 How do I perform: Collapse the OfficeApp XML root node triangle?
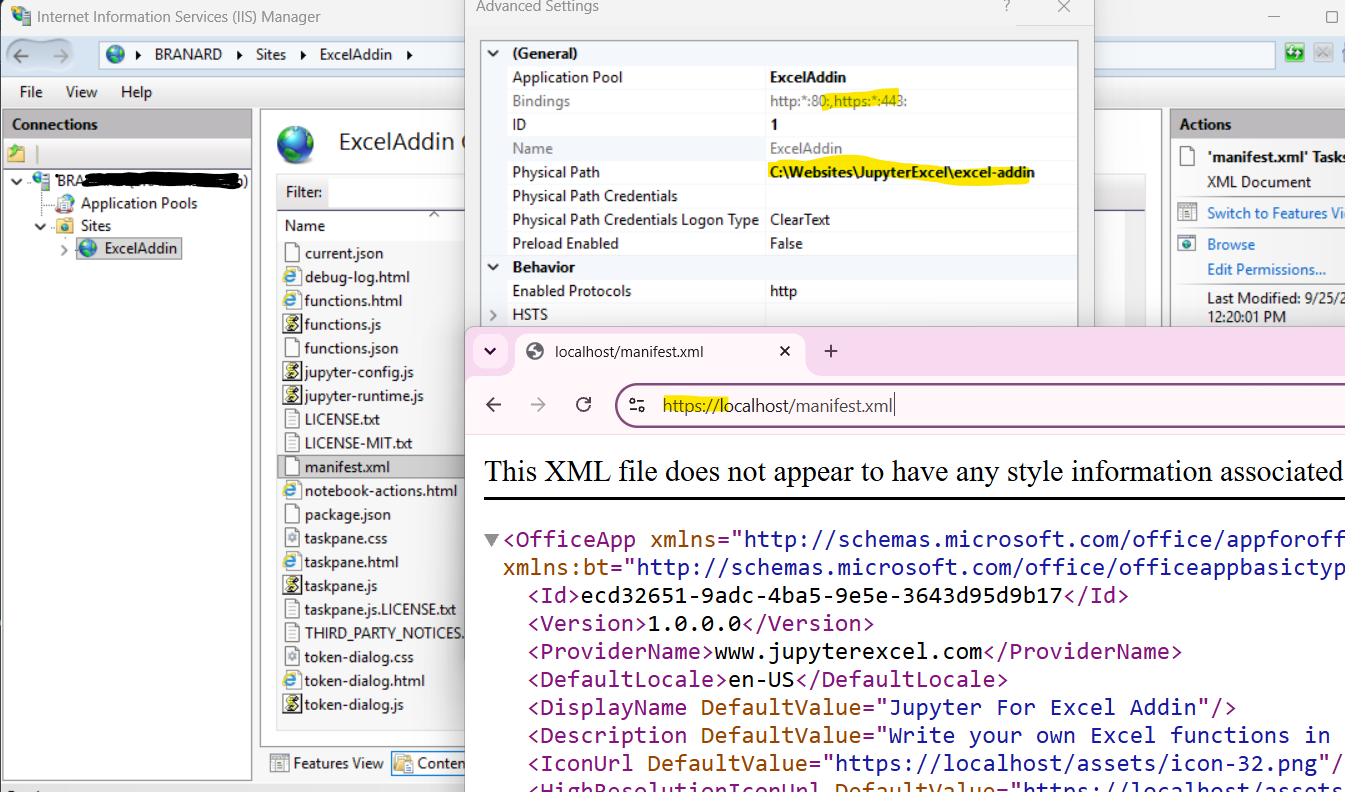pyautogui.click(x=491, y=540)
